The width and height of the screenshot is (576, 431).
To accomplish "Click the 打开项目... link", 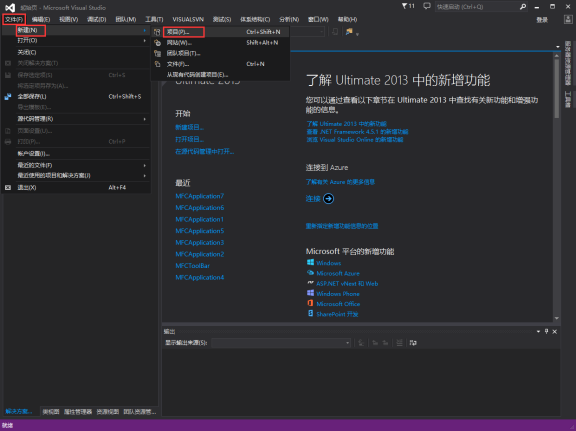I will [190, 140].
